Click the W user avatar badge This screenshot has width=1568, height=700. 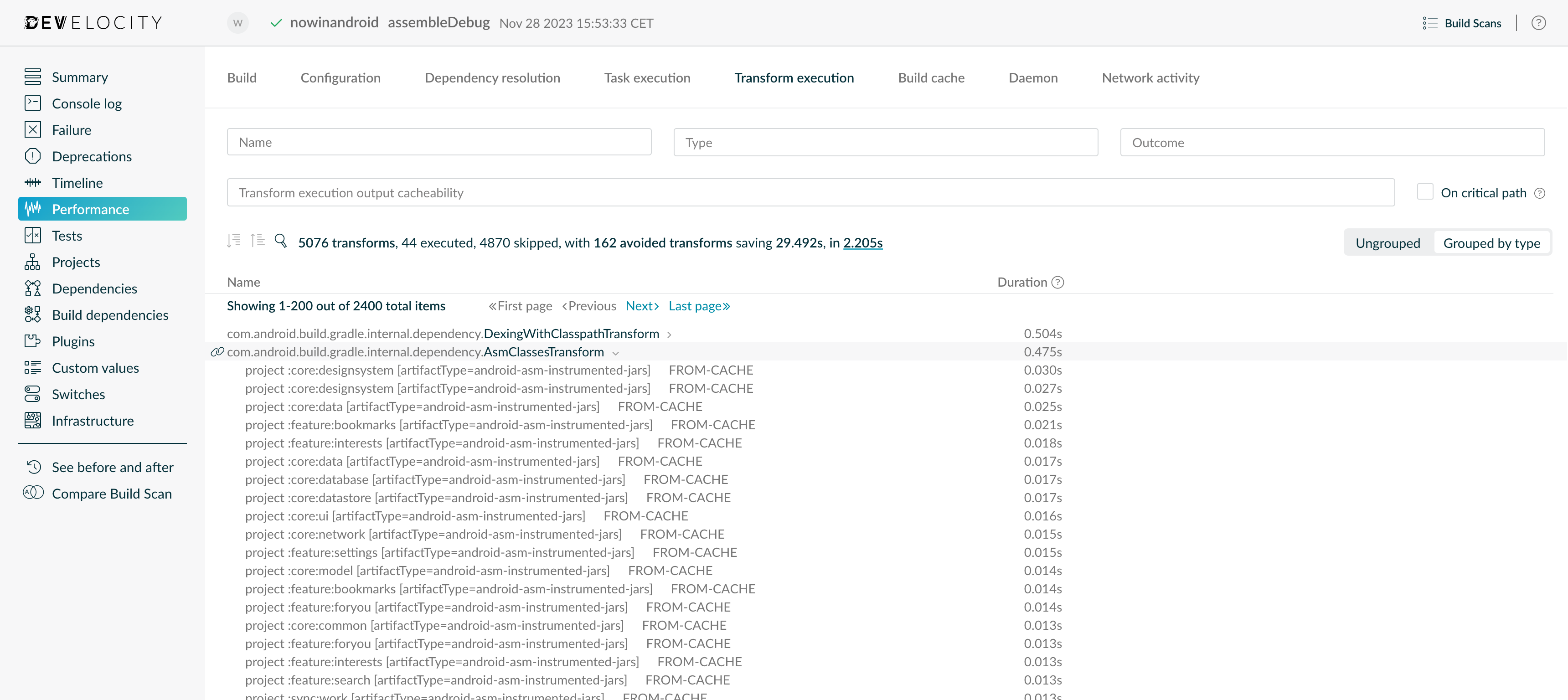click(237, 23)
